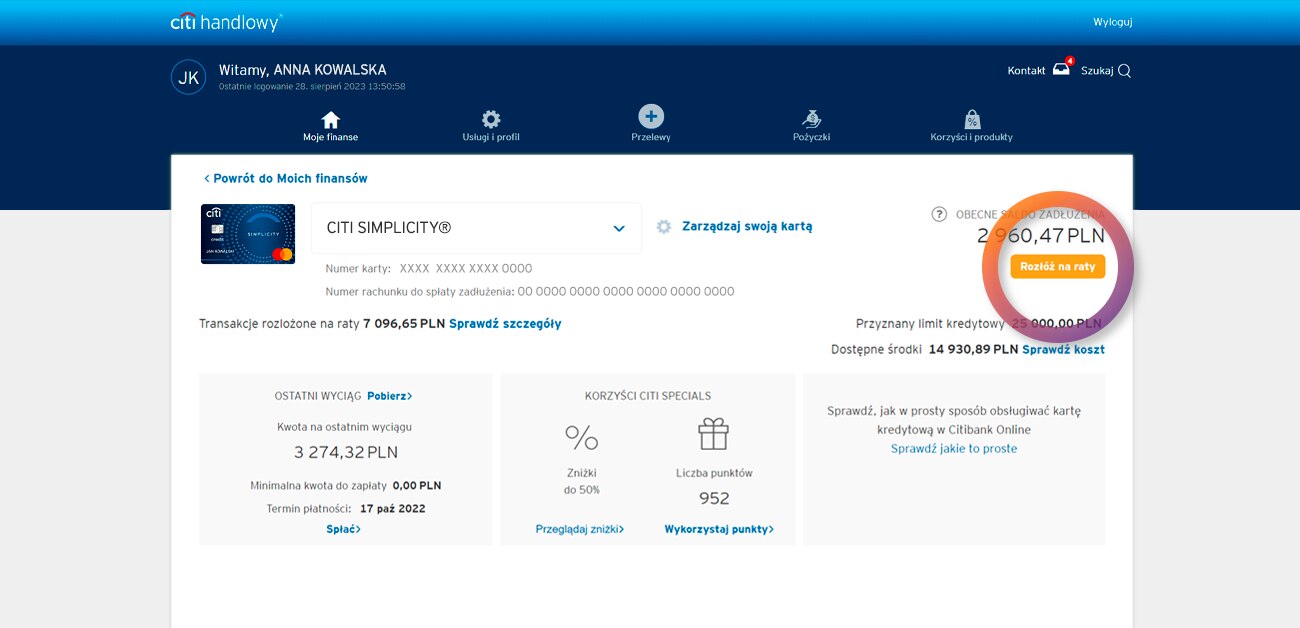Click the available funds value 14 930,89 PLN
1300x628 pixels.
(x=973, y=350)
